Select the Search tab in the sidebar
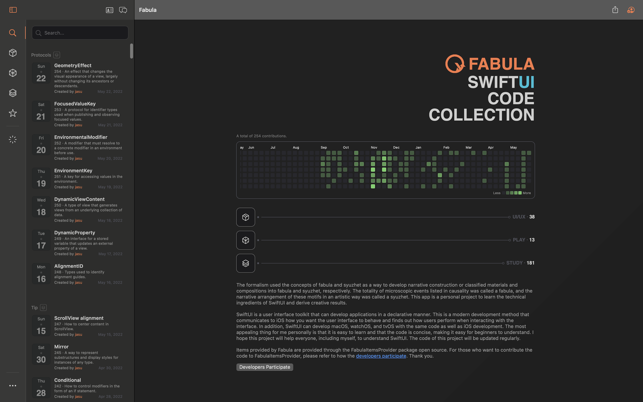643x402 pixels. 13,33
